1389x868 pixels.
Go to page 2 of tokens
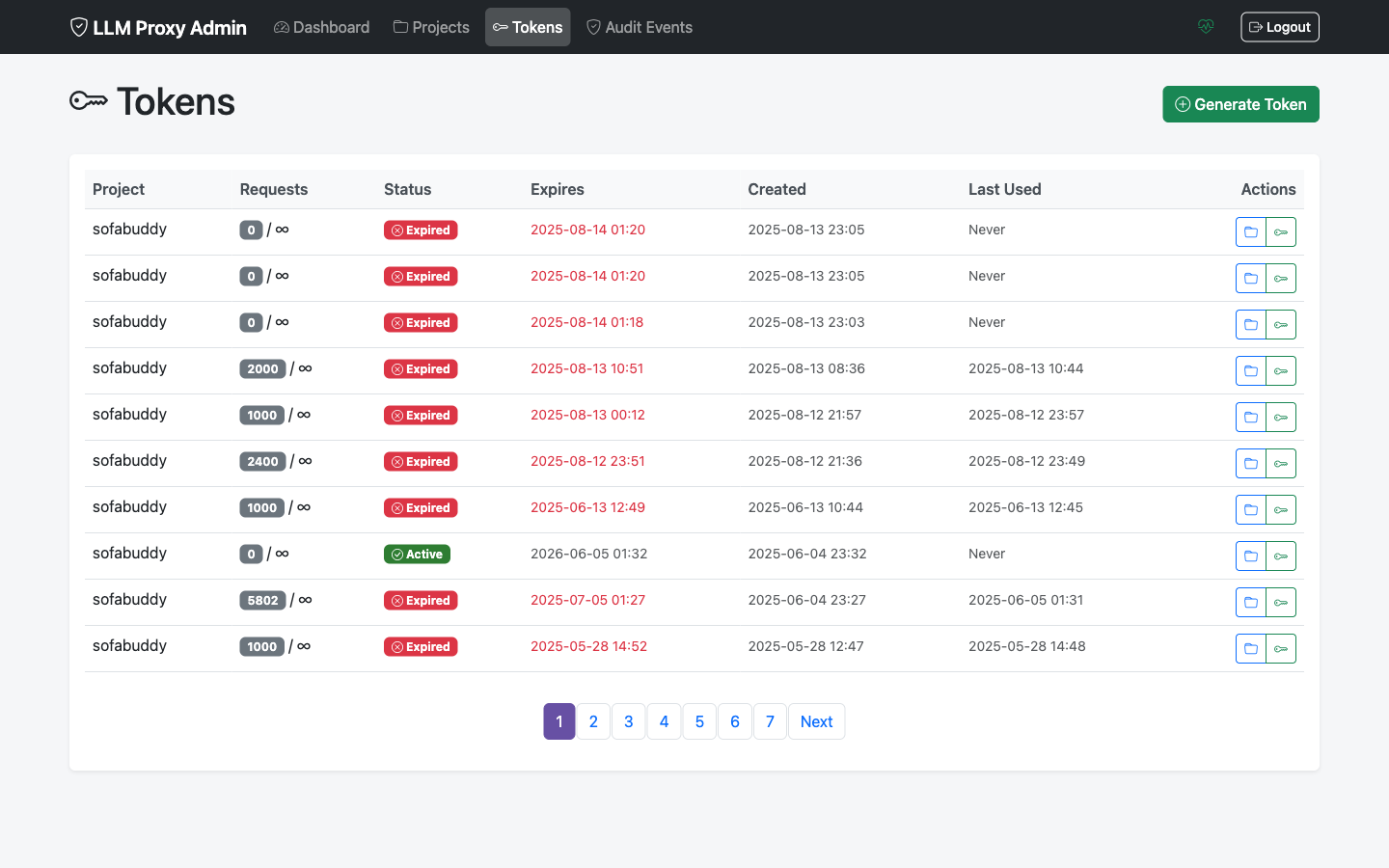click(x=593, y=721)
